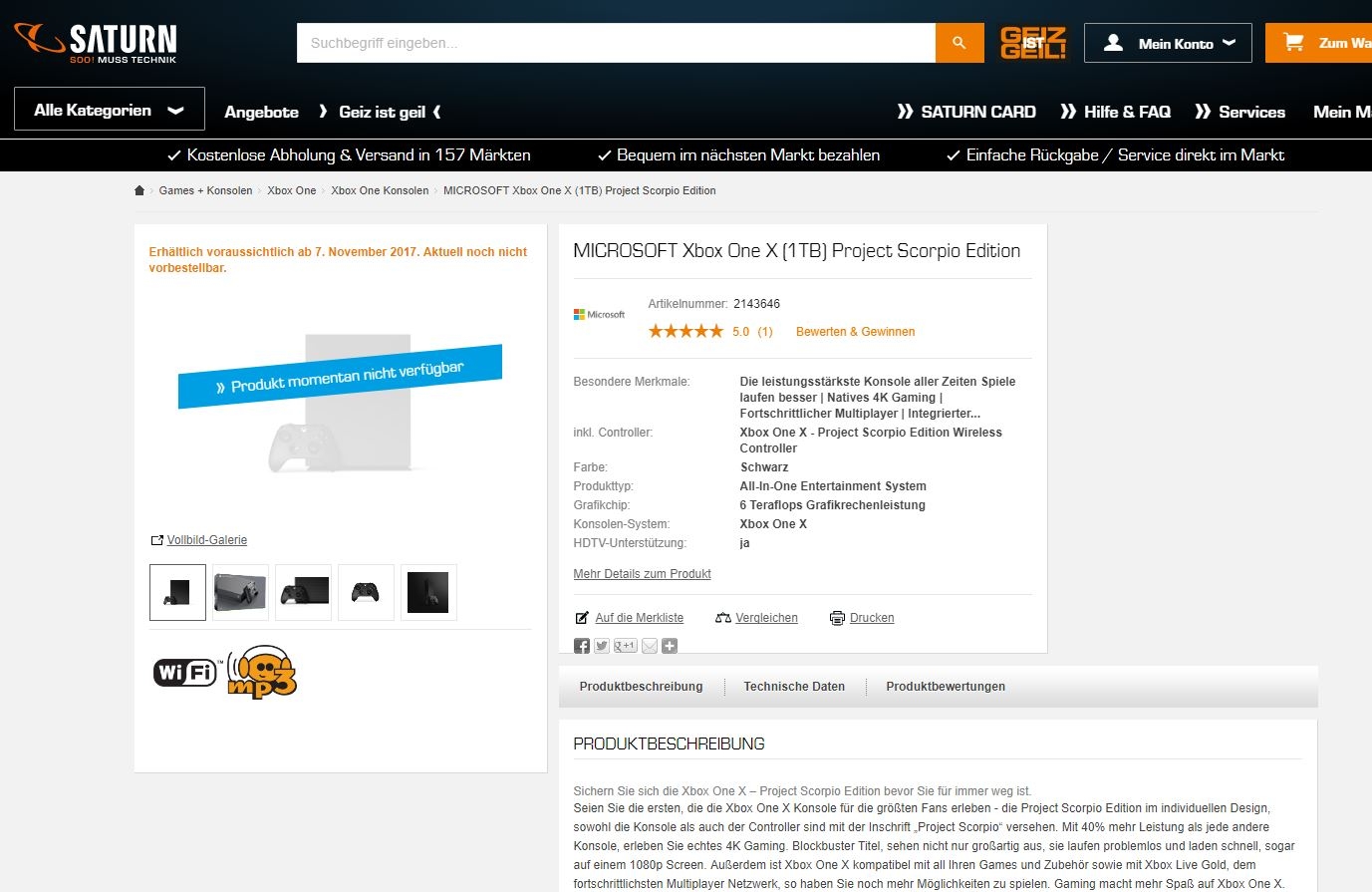The height and width of the screenshot is (892, 1372).
Task: Expand the Alle Kategorien dropdown
Action: point(110,109)
